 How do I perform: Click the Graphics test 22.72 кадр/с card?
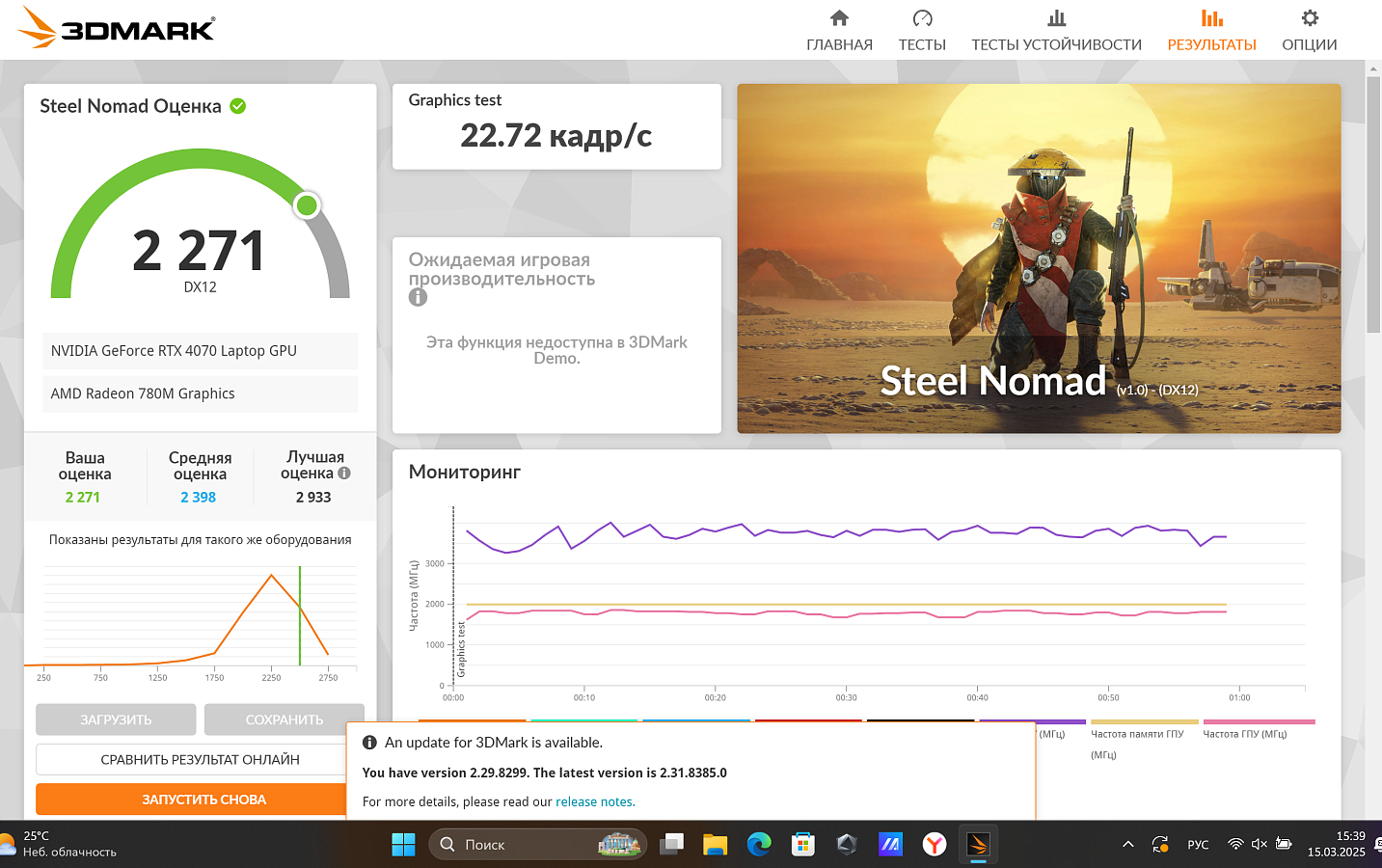coord(556,126)
